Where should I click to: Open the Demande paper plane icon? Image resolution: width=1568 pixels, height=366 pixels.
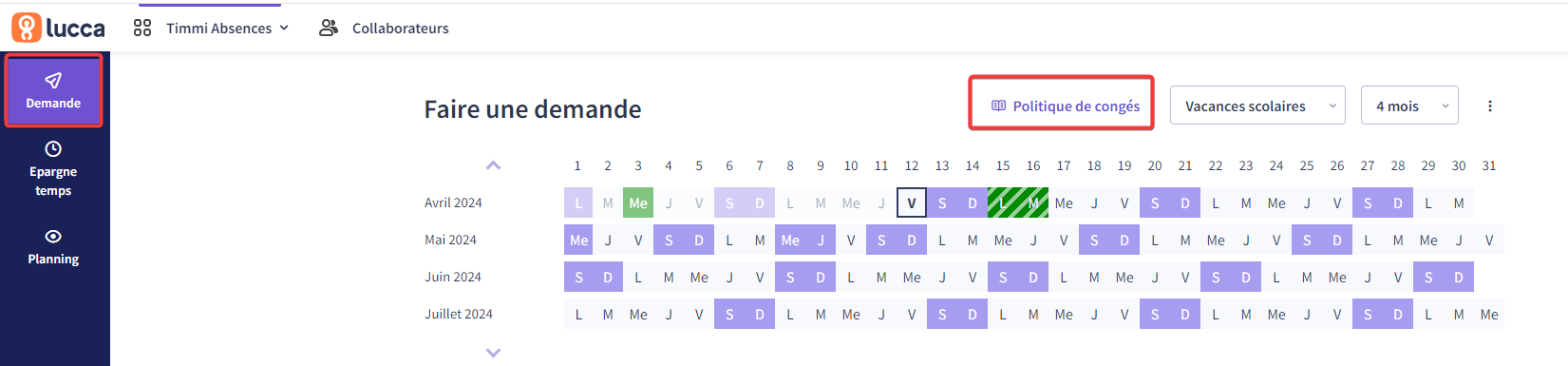pyautogui.click(x=53, y=81)
